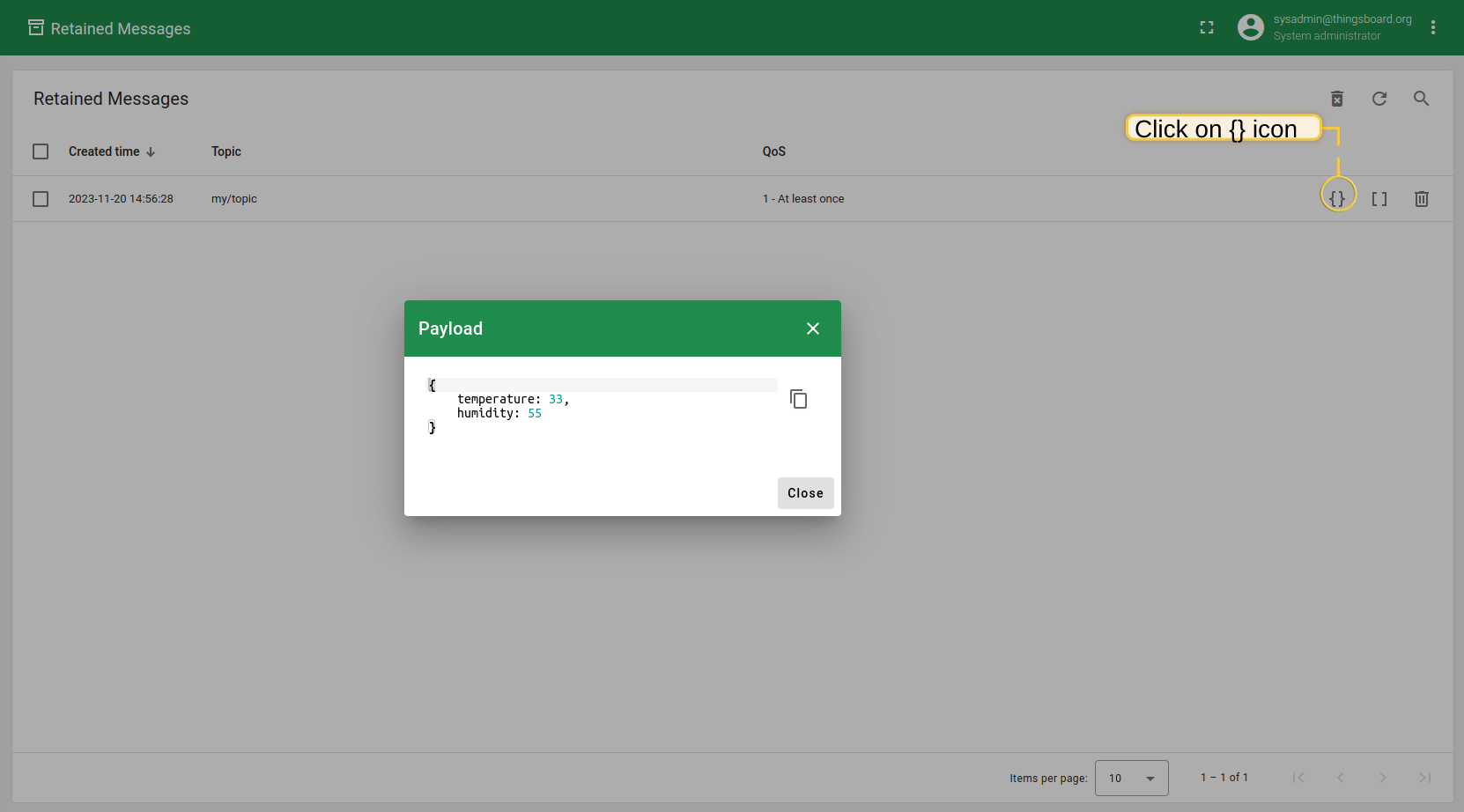Sort by Created time column
This screenshot has height=812, width=1464.
[104, 151]
